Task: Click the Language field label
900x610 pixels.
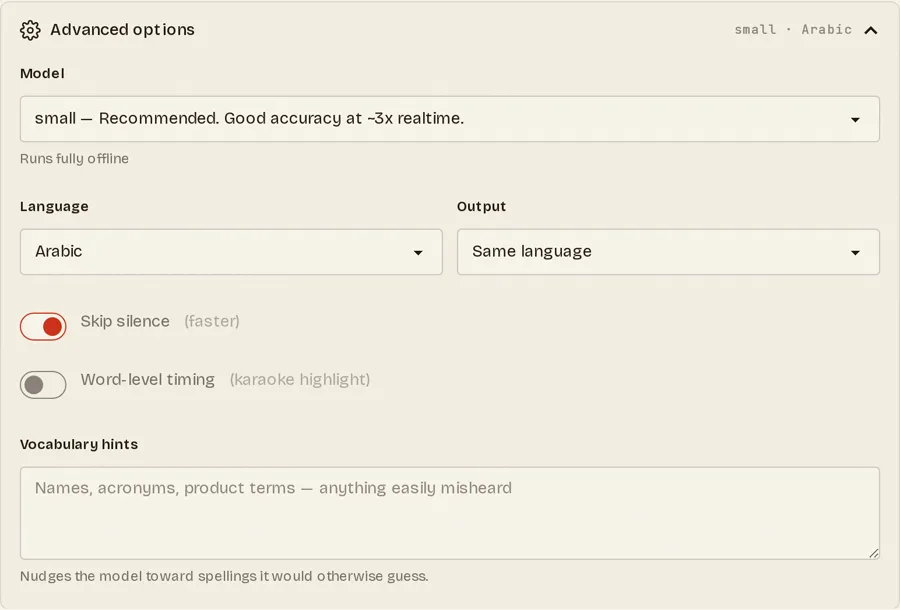Action: coord(54,207)
